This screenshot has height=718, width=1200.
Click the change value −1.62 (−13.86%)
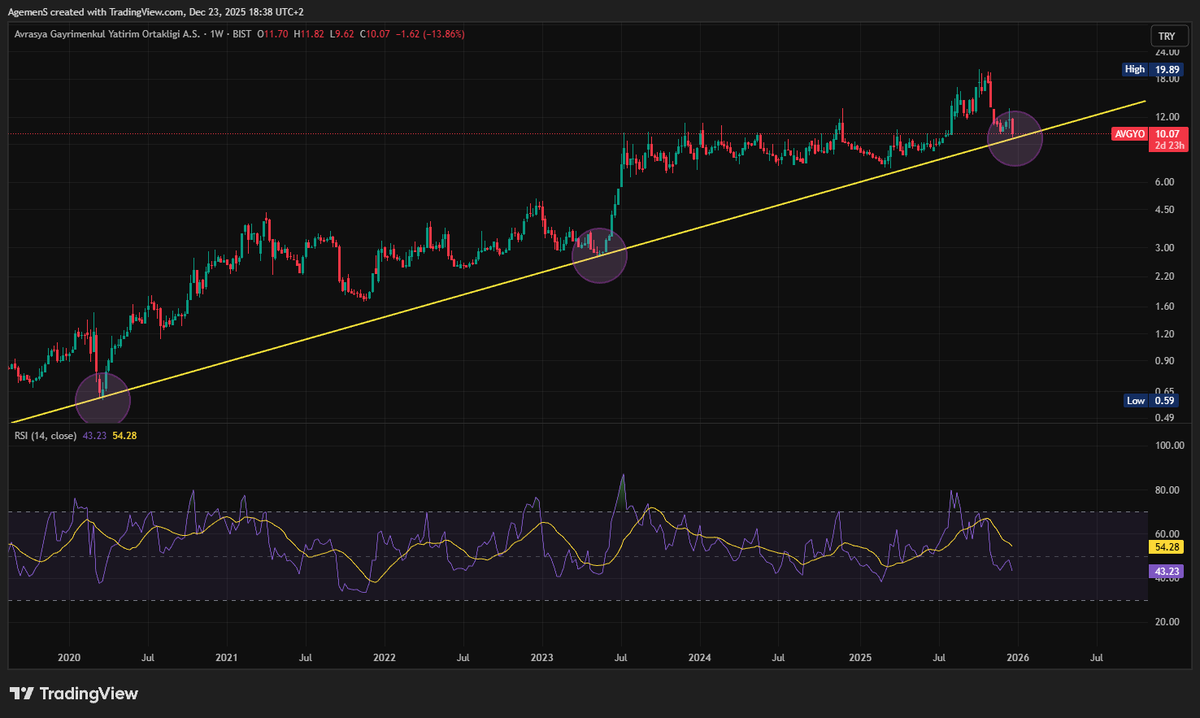click(x=430, y=34)
